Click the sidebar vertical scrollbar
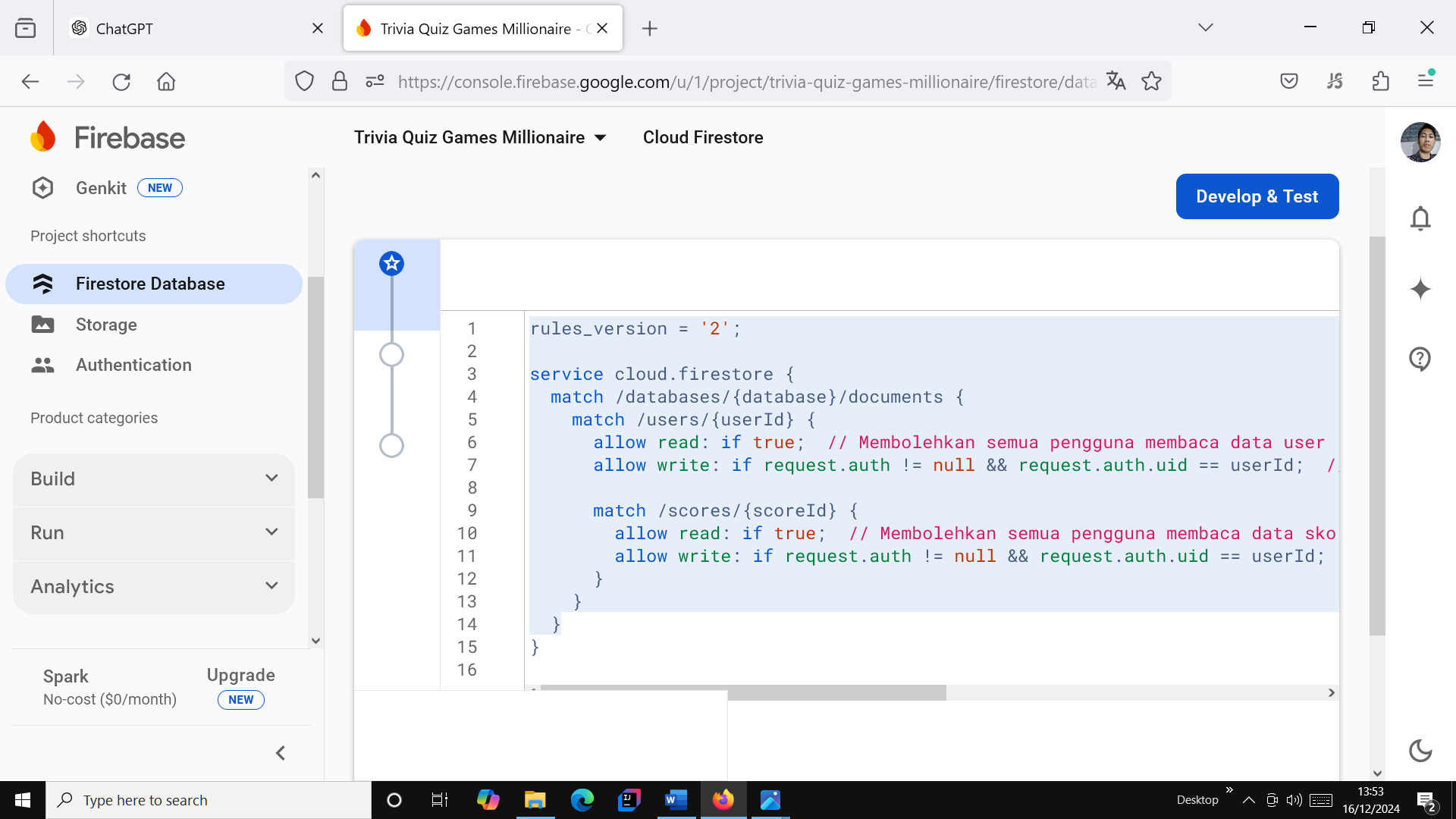 point(315,387)
